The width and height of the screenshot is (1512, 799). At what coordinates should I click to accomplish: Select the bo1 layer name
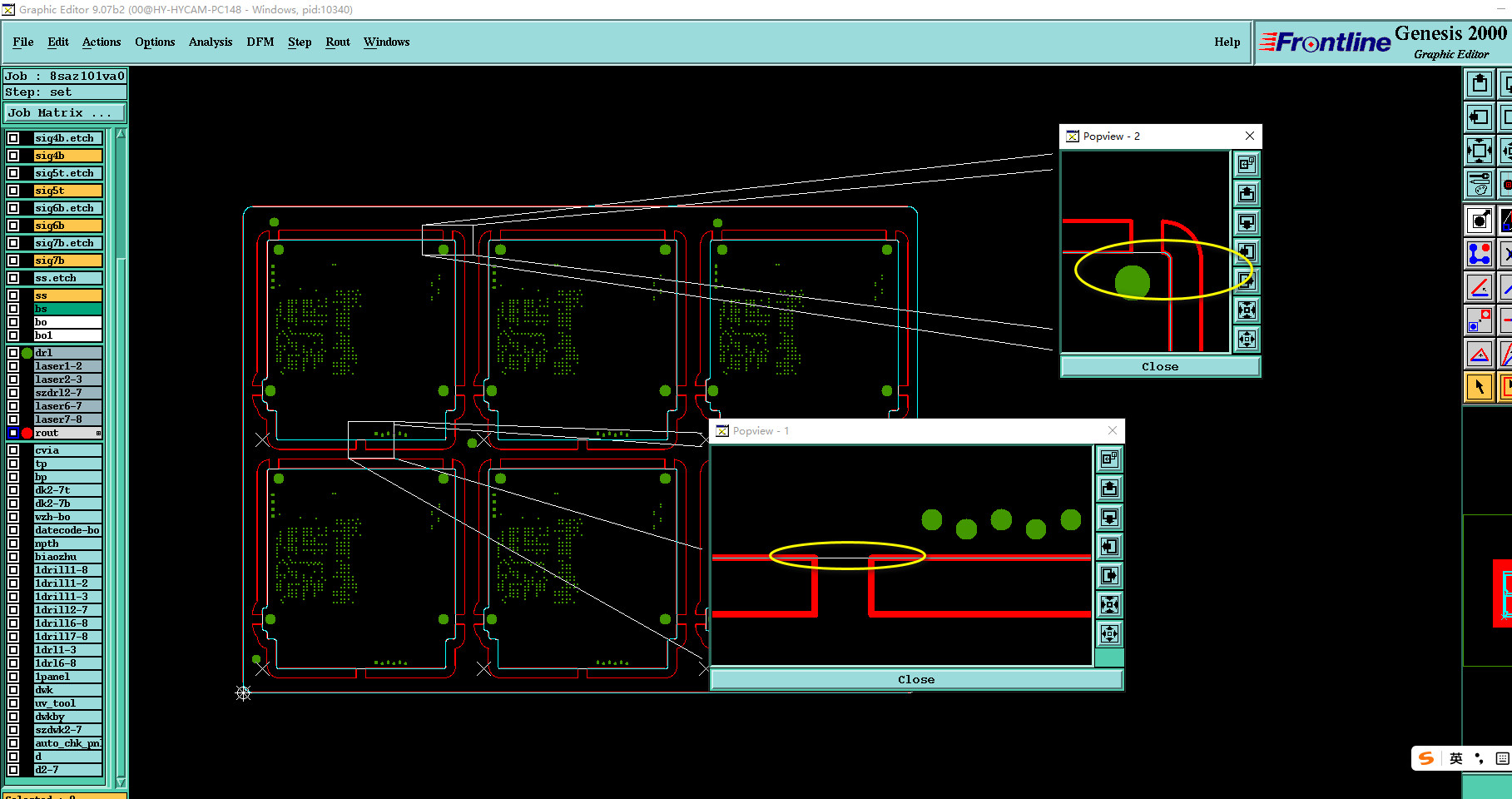[68, 335]
